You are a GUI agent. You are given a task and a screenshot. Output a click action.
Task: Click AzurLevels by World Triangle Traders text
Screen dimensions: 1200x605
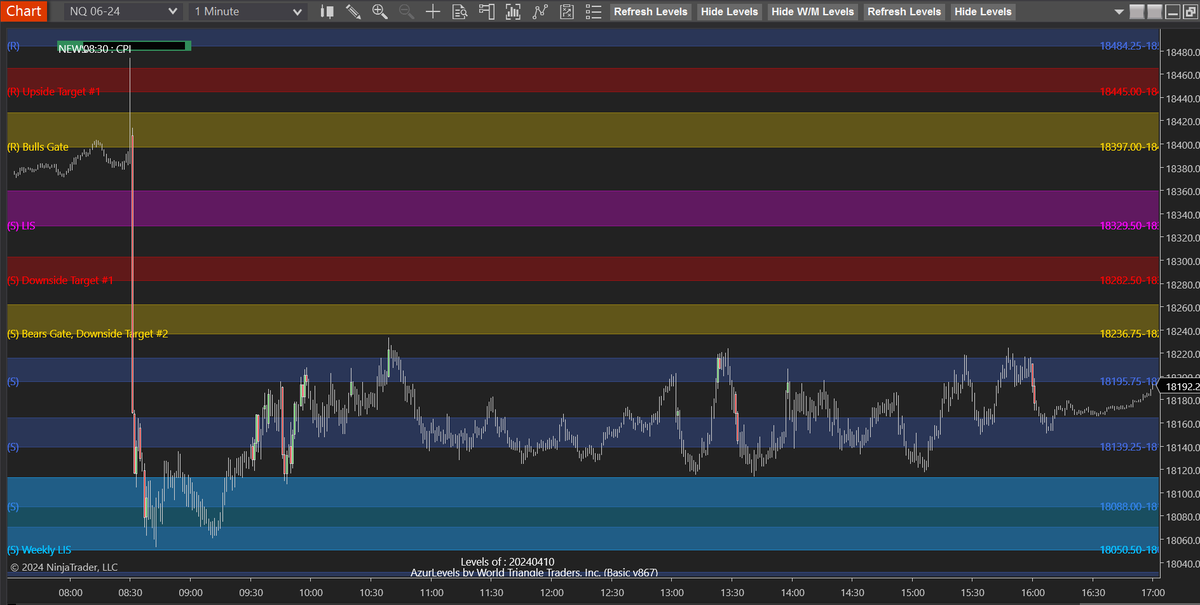pyautogui.click(x=534, y=573)
